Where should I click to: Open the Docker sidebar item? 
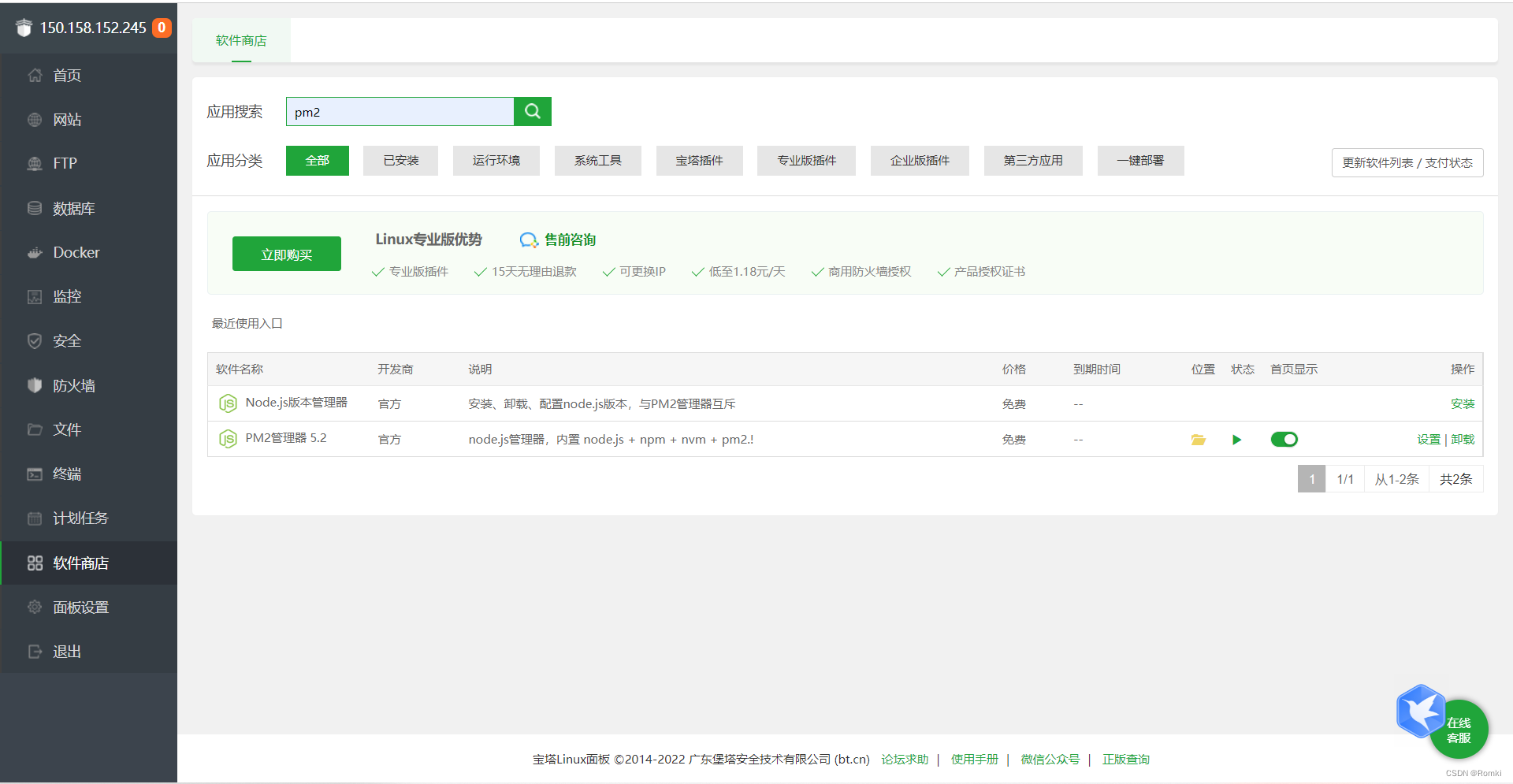(88, 253)
